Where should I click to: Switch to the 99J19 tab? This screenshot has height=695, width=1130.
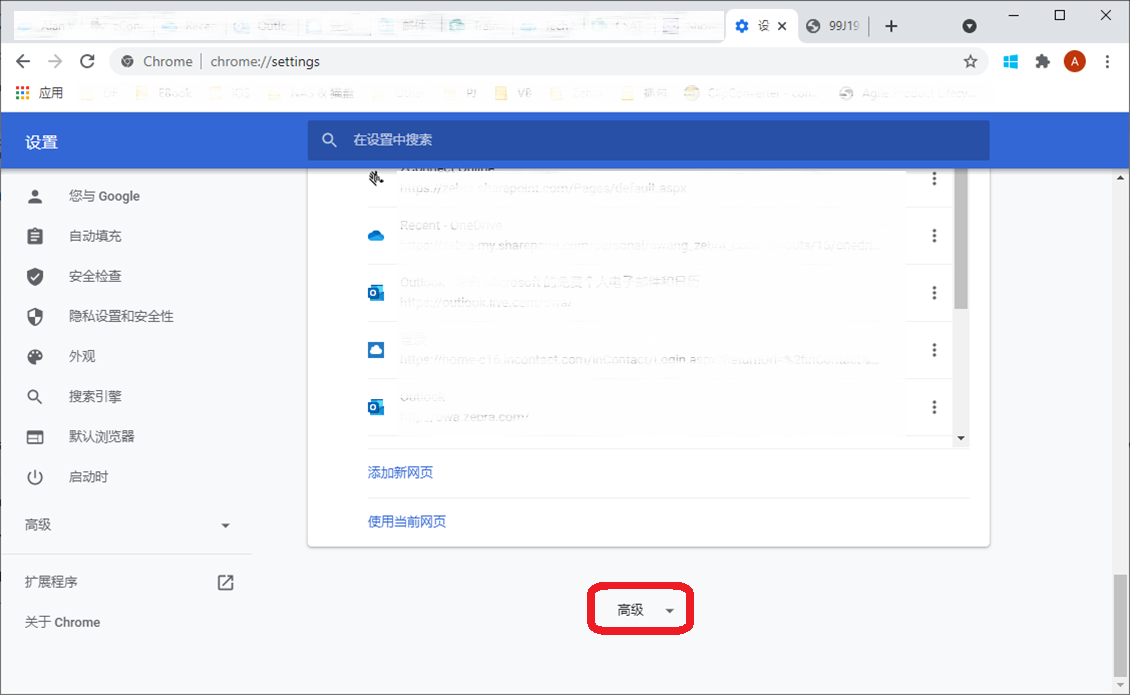833,26
